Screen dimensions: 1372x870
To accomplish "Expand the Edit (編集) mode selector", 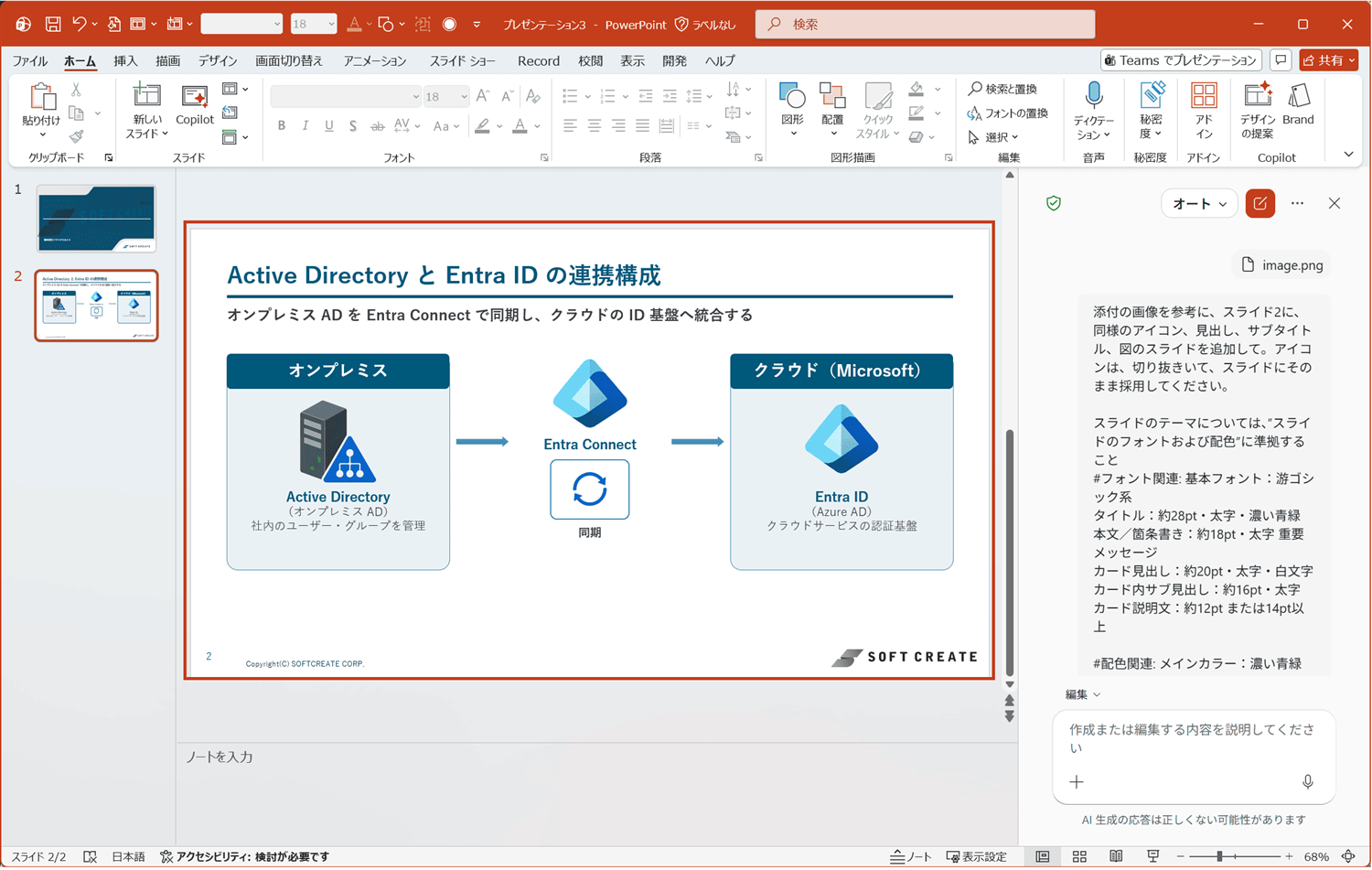I will [1083, 694].
